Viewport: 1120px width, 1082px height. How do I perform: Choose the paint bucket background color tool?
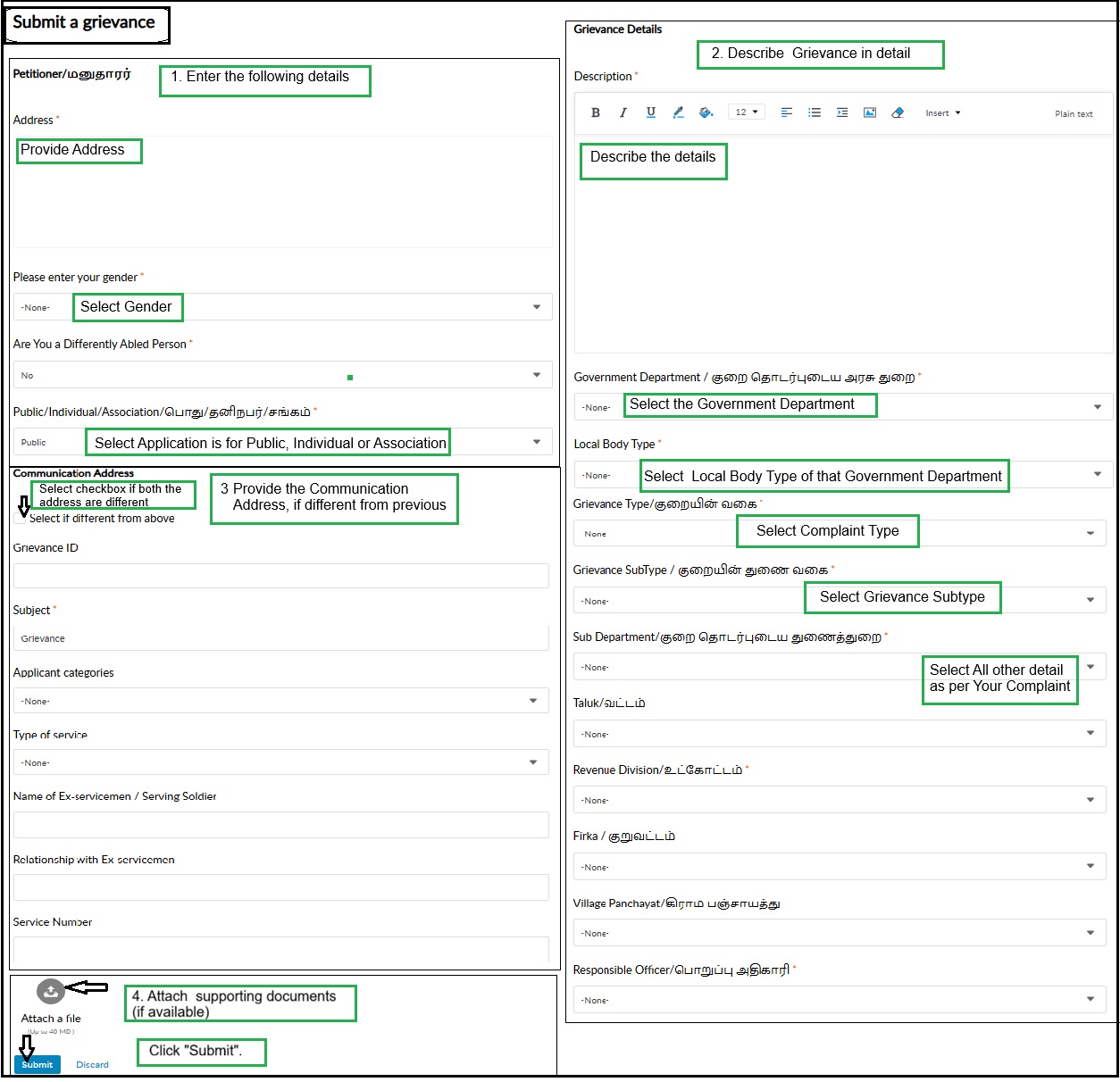click(706, 112)
